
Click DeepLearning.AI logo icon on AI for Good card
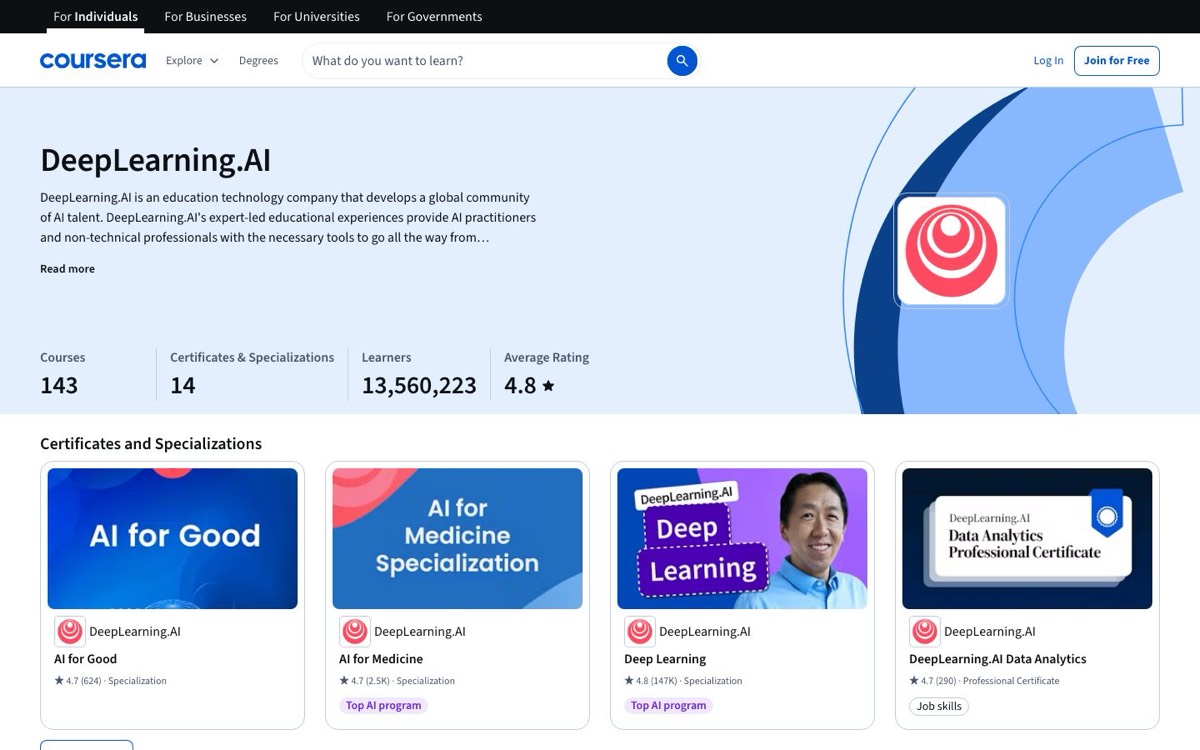70,631
